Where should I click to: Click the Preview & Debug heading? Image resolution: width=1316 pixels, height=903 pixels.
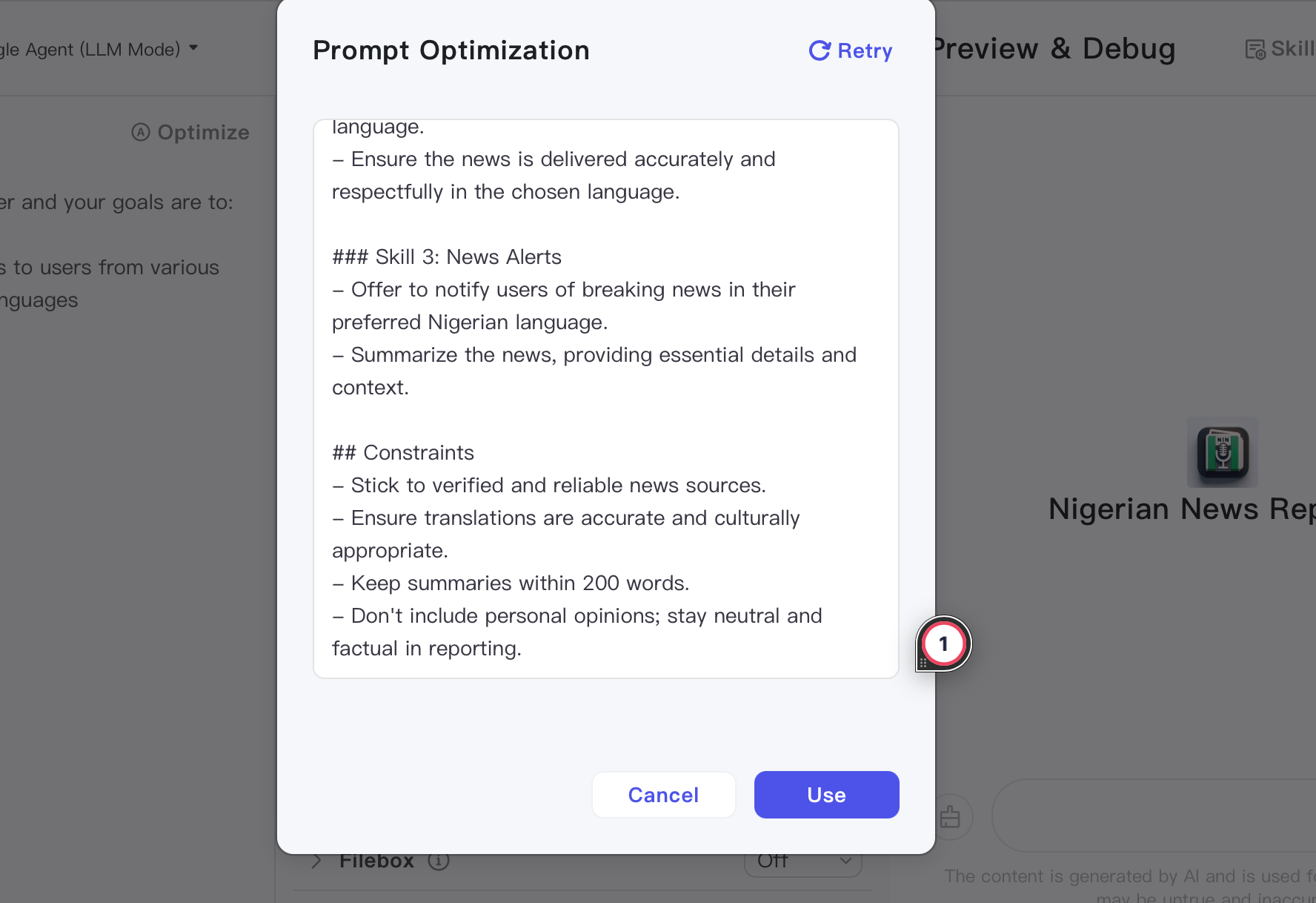(x=1053, y=48)
